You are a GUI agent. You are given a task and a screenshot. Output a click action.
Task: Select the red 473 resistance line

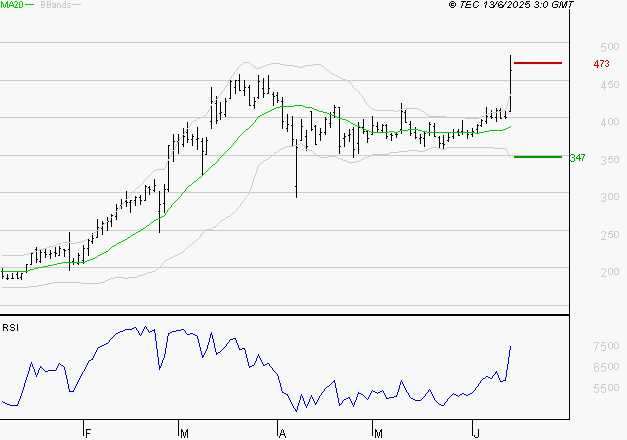[x=536, y=63]
